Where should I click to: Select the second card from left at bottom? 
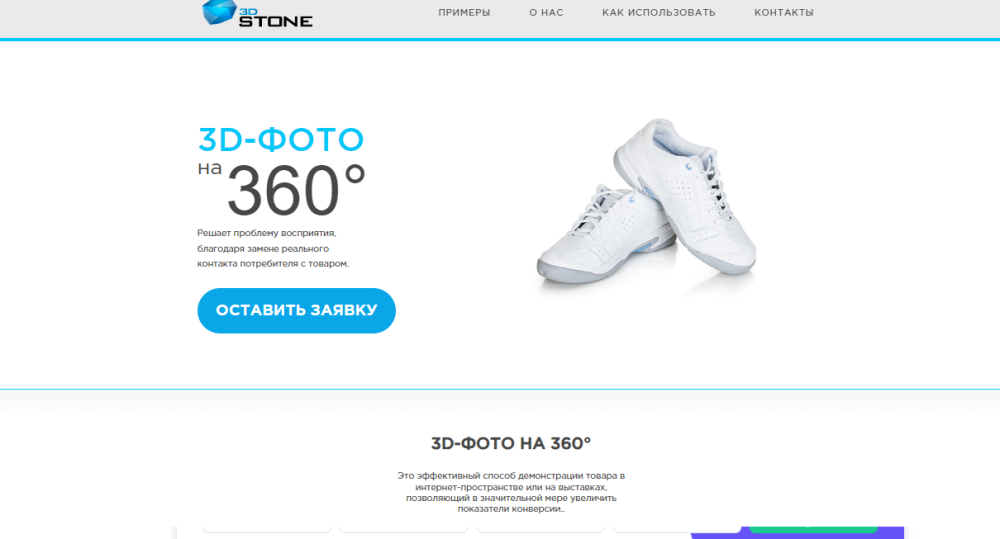coord(403,531)
